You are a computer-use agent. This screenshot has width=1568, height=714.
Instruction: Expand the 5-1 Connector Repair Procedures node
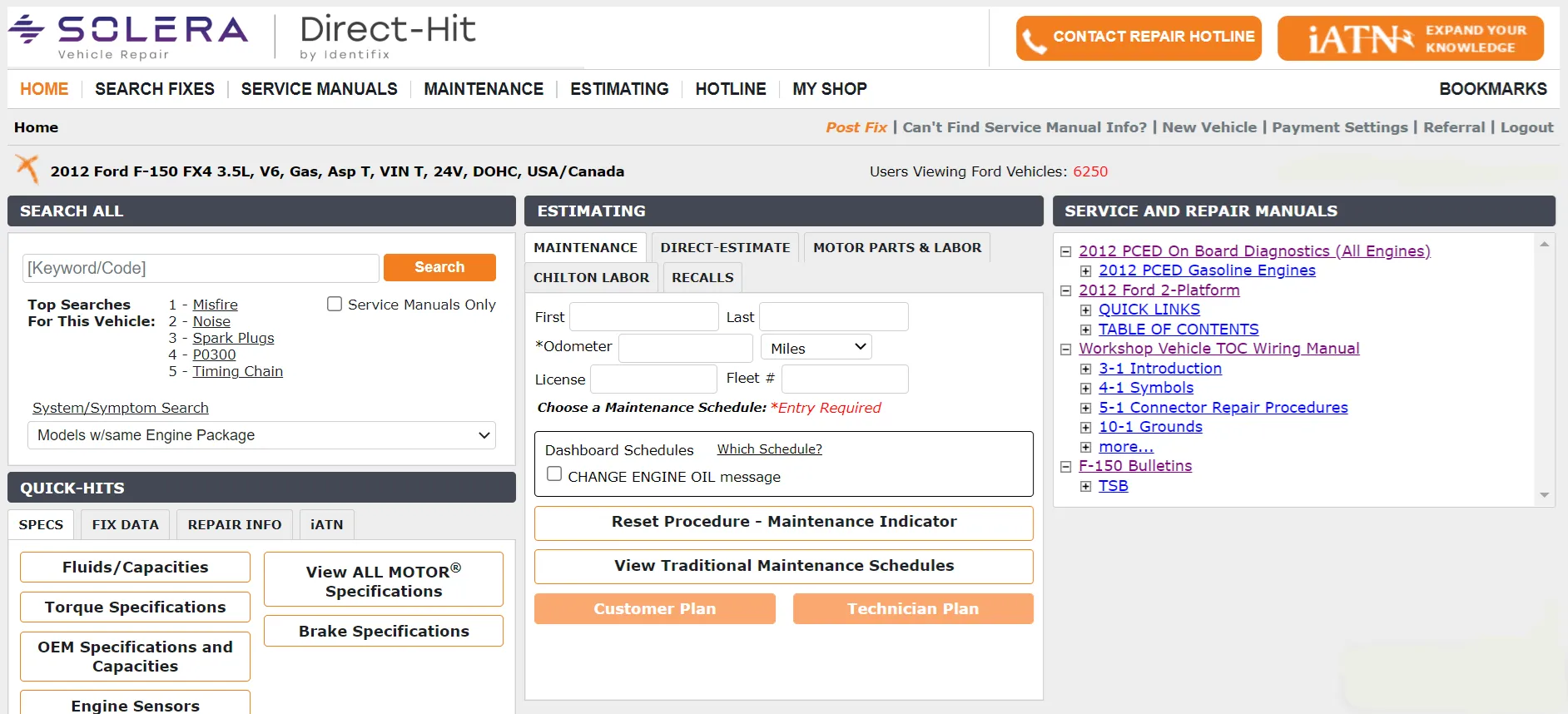pyautogui.click(x=1085, y=408)
